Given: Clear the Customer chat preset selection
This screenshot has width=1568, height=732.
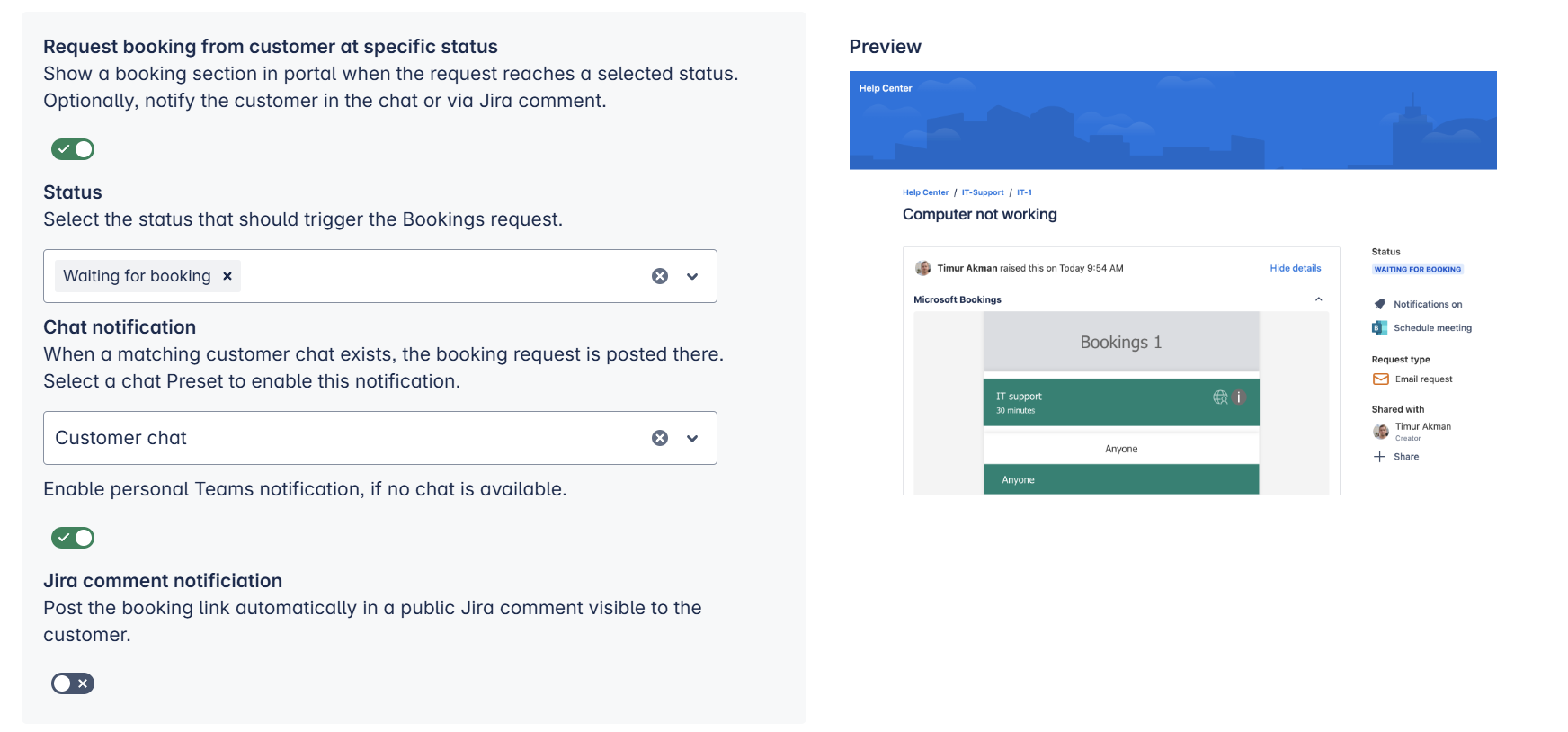Looking at the screenshot, I should (660, 438).
